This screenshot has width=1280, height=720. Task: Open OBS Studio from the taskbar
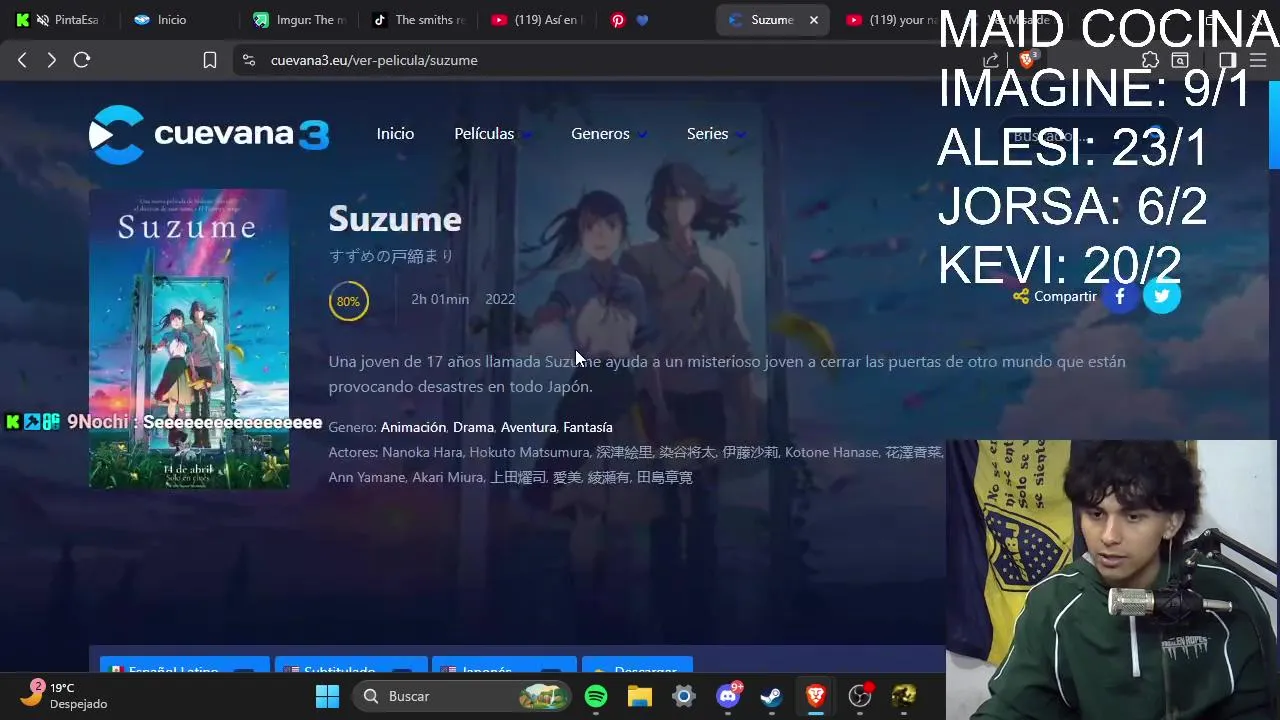tap(860, 696)
